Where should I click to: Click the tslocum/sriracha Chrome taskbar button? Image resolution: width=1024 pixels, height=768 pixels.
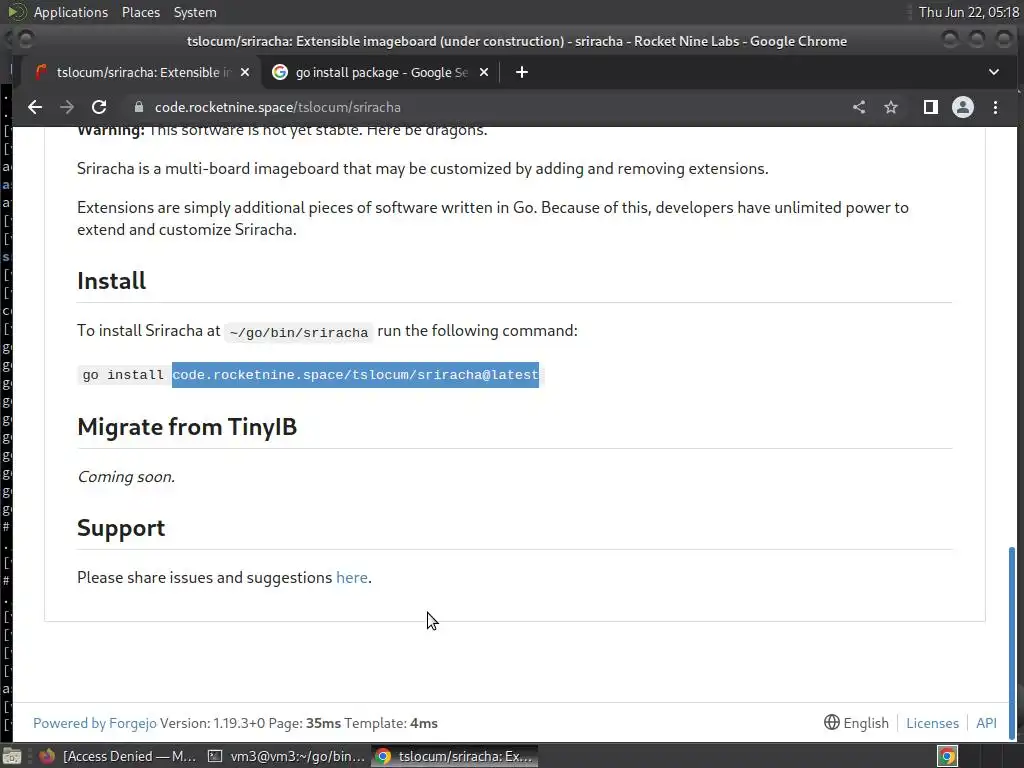tap(455, 756)
